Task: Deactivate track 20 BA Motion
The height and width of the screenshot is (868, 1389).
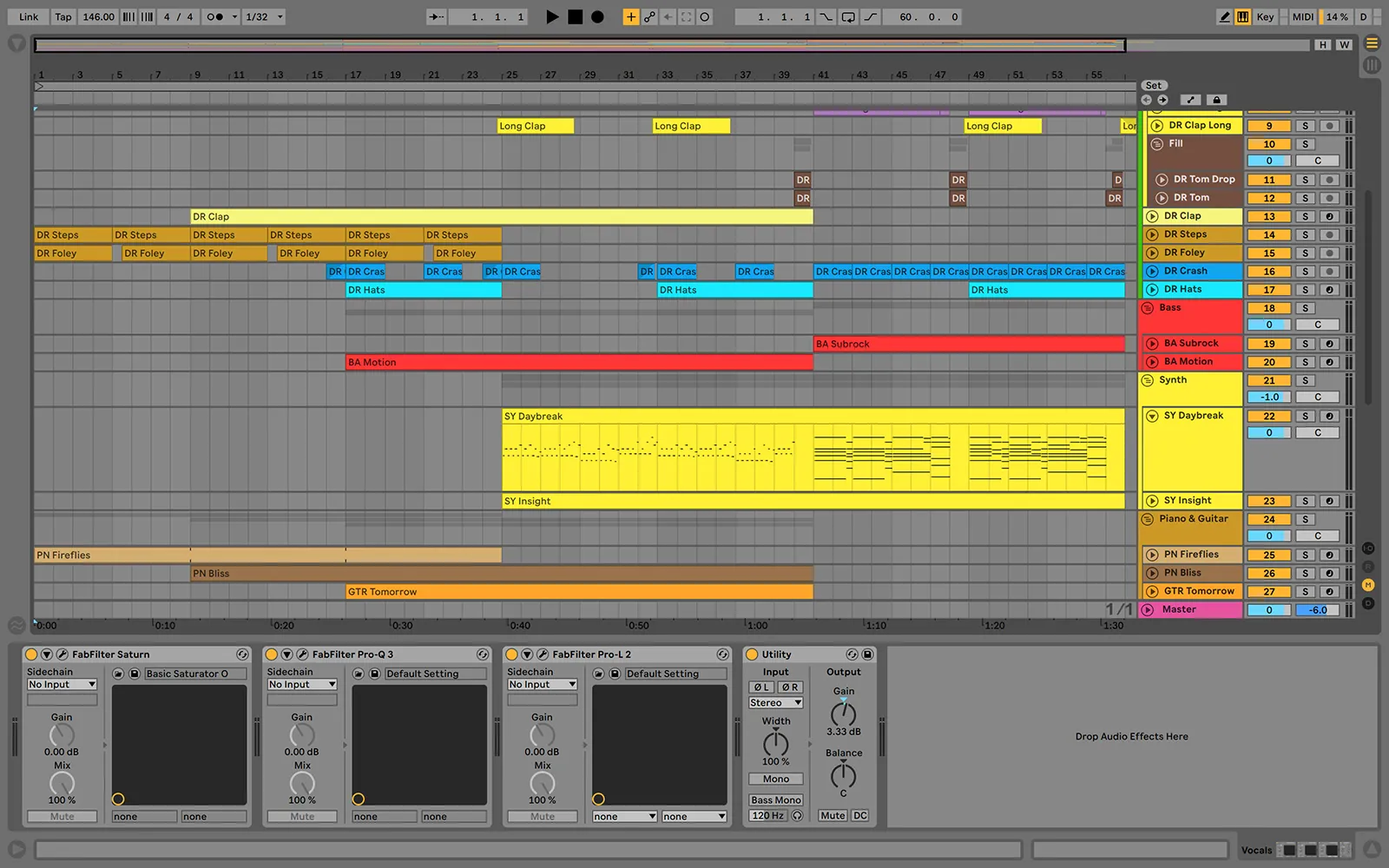Action: pos(1269,362)
